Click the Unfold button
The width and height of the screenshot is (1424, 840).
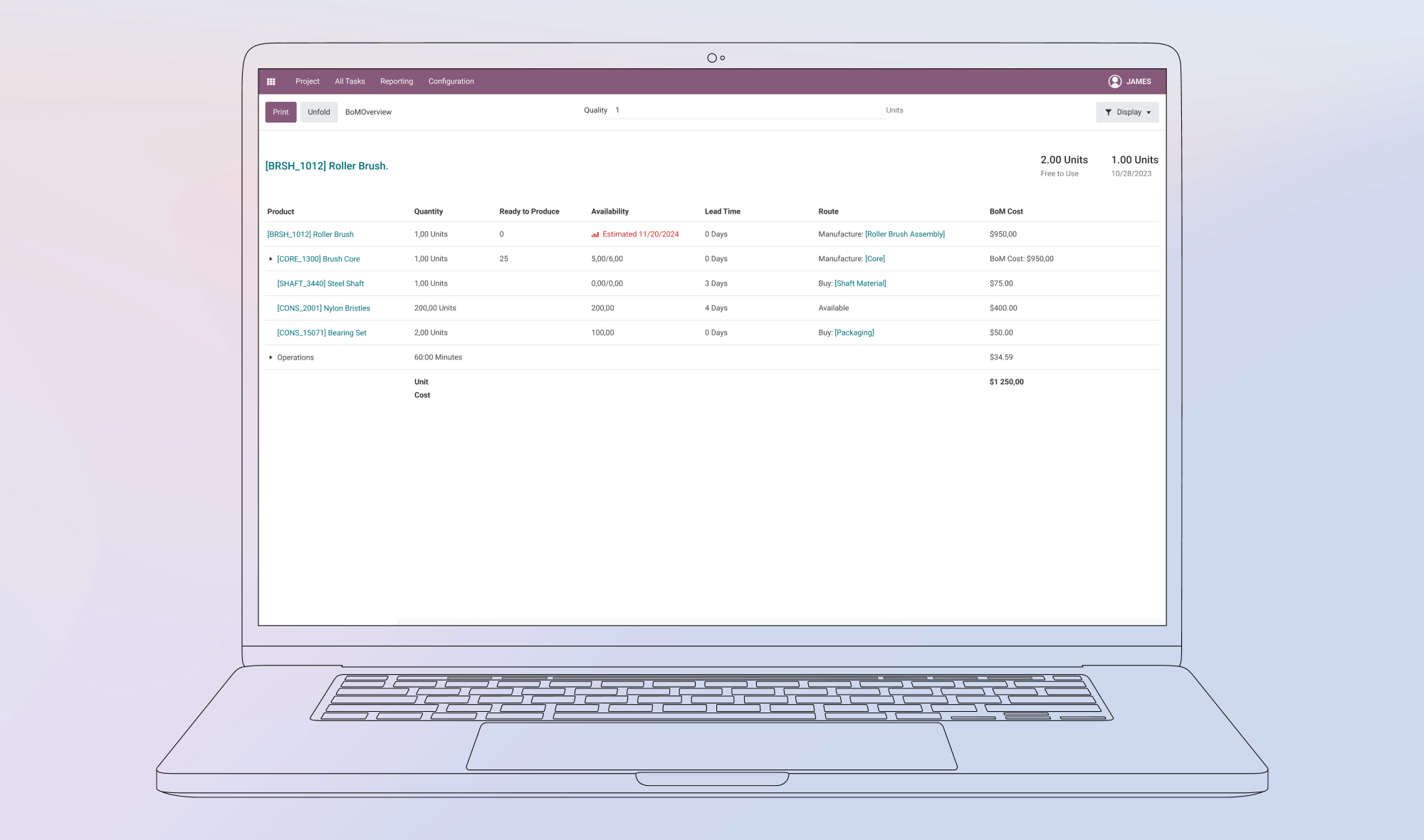pos(318,112)
